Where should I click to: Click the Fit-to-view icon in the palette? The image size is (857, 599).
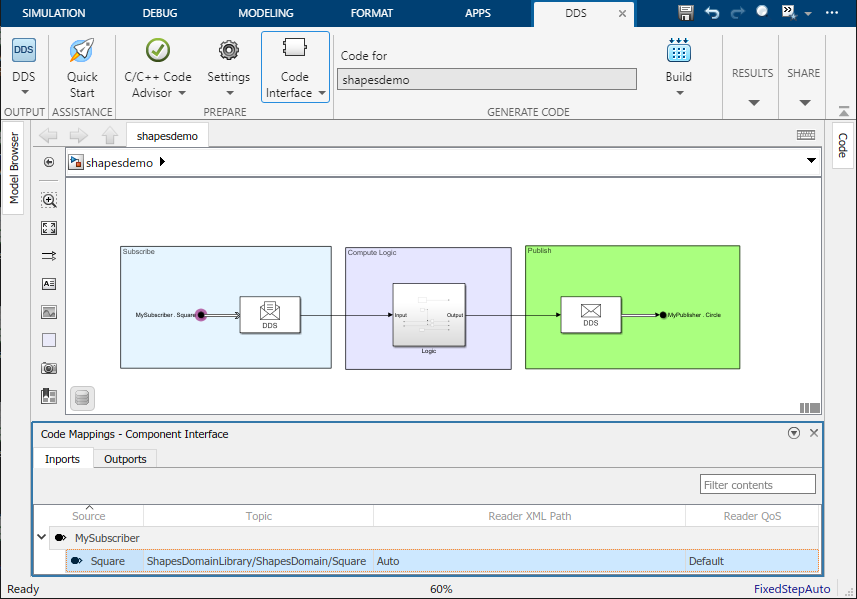click(x=48, y=228)
